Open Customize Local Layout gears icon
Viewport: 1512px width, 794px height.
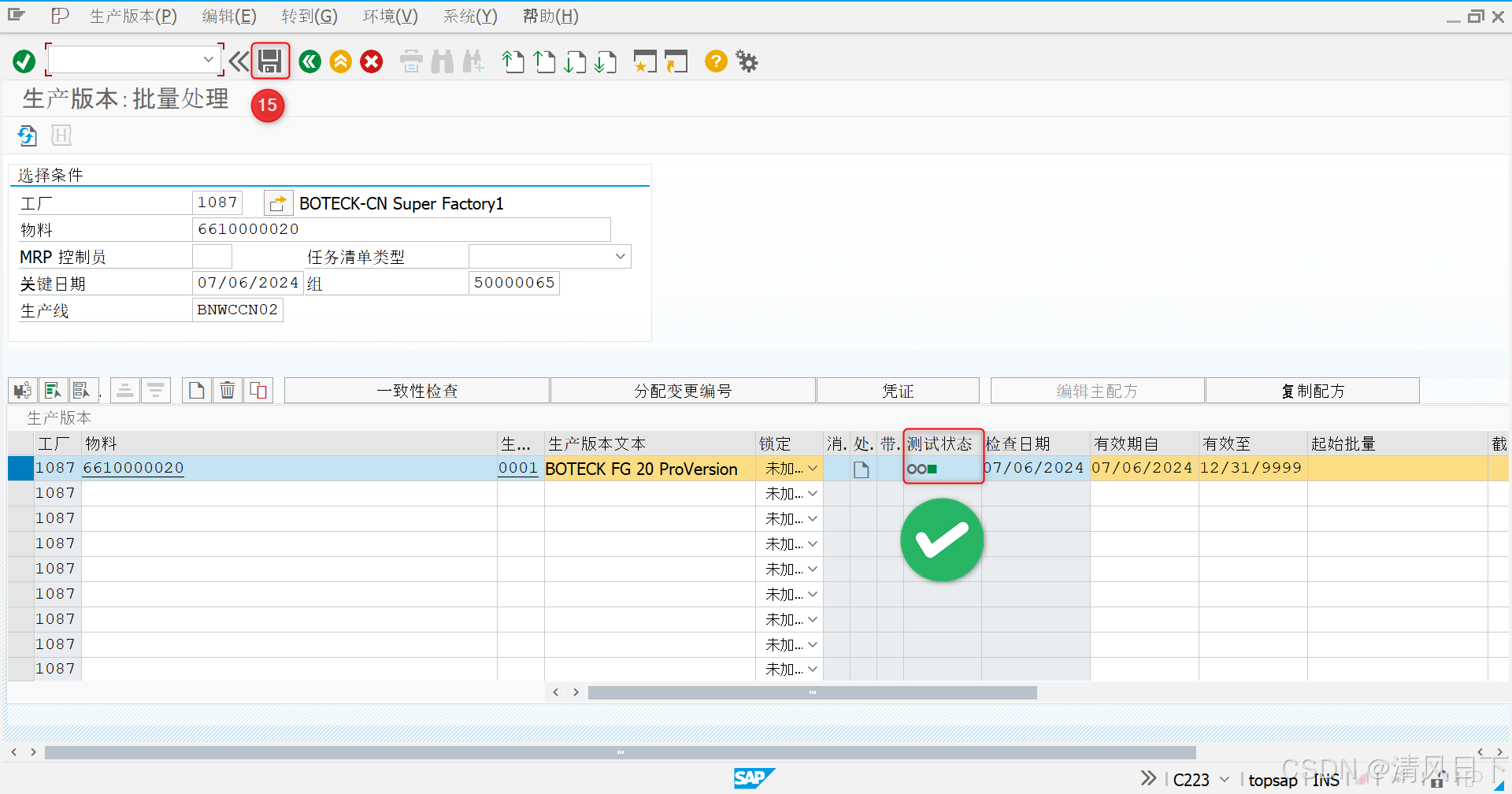click(x=747, y=61)
